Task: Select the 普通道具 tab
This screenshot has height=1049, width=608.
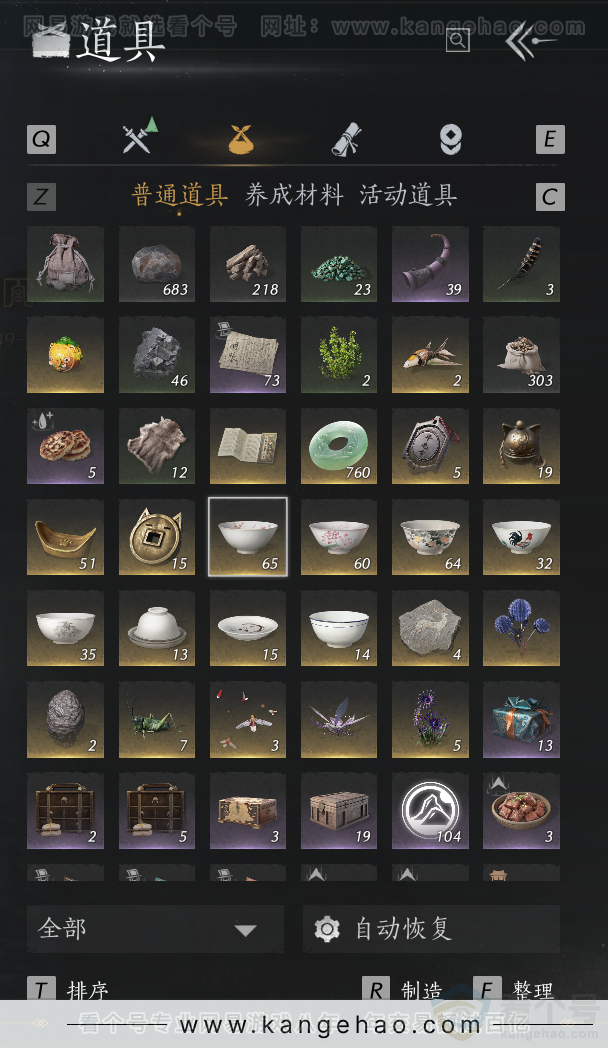Action: click(x=180, y=195)
